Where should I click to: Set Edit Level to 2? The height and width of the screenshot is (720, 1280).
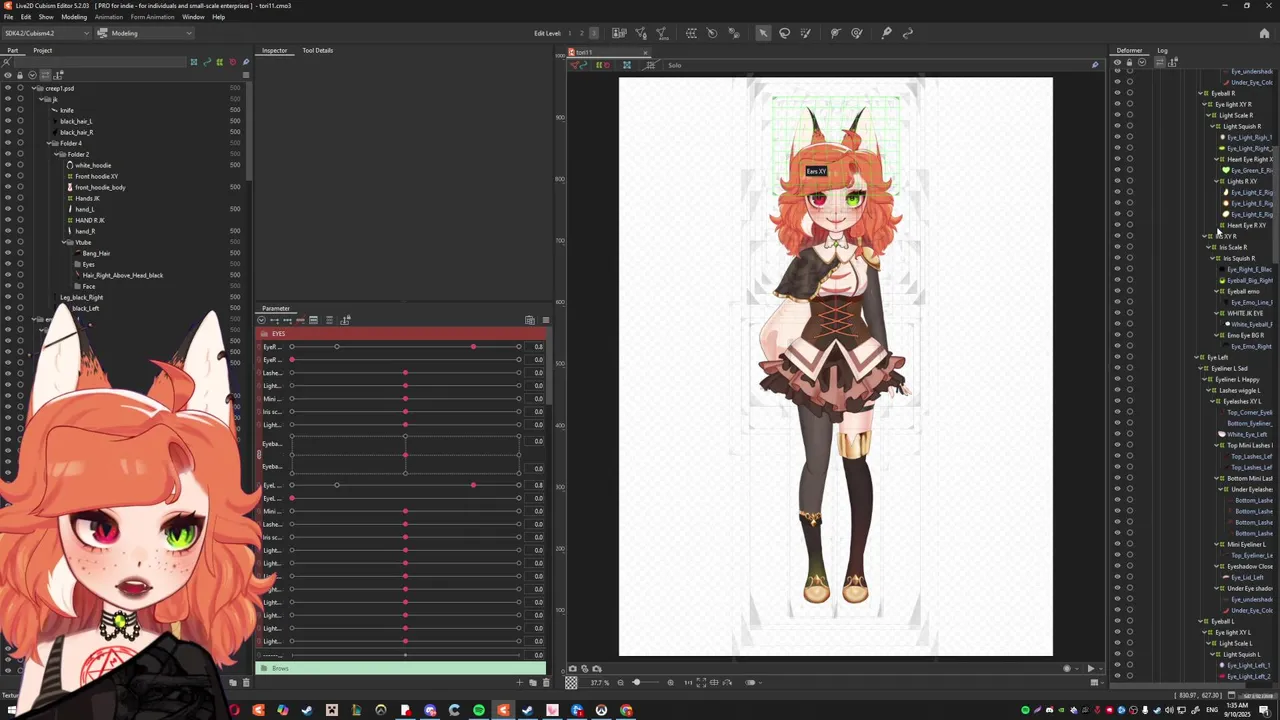582,33
